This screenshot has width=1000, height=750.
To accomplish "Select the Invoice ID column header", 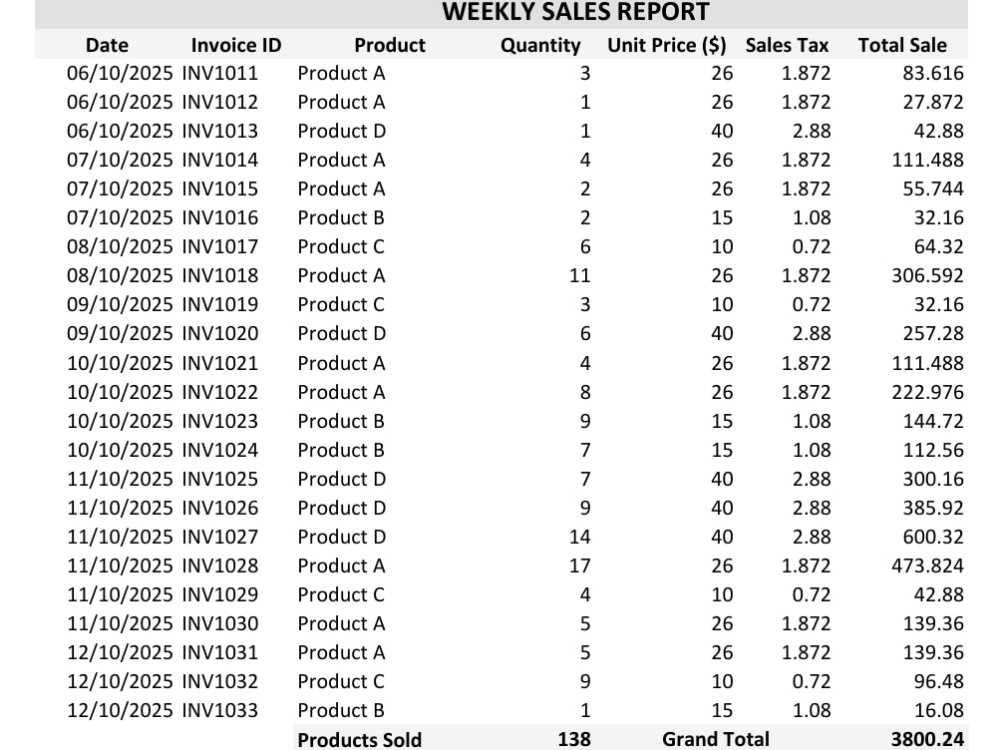I will point(236,45).
